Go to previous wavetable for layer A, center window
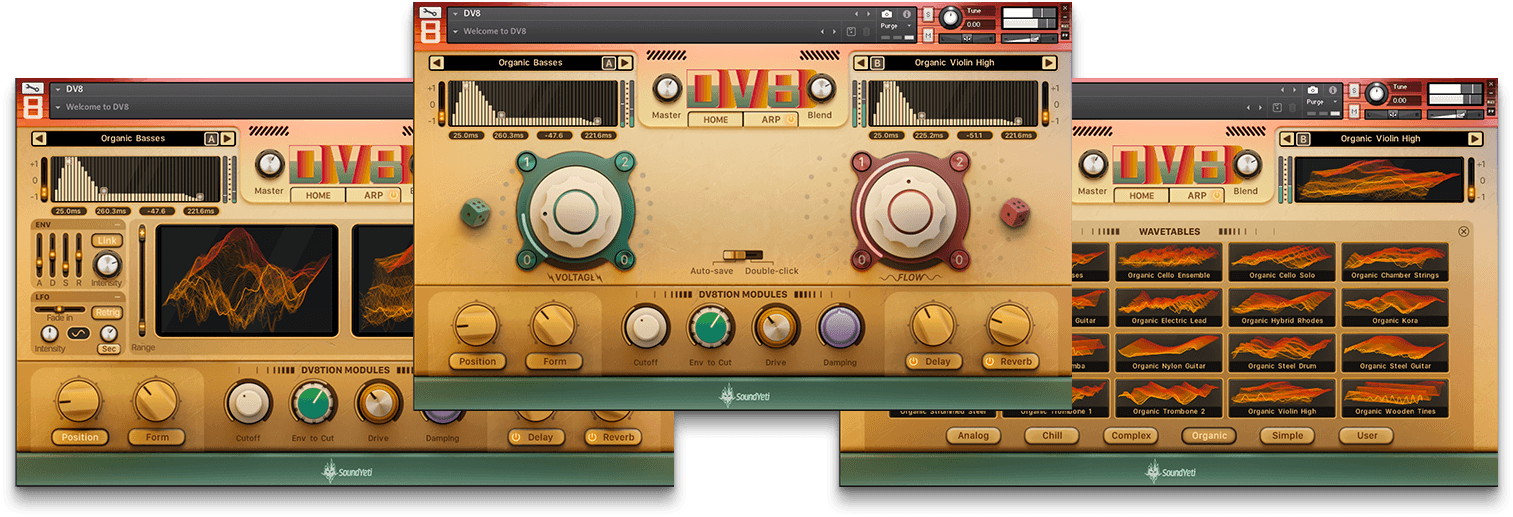The image size is (1513, 517). click(x=437, y=63)
